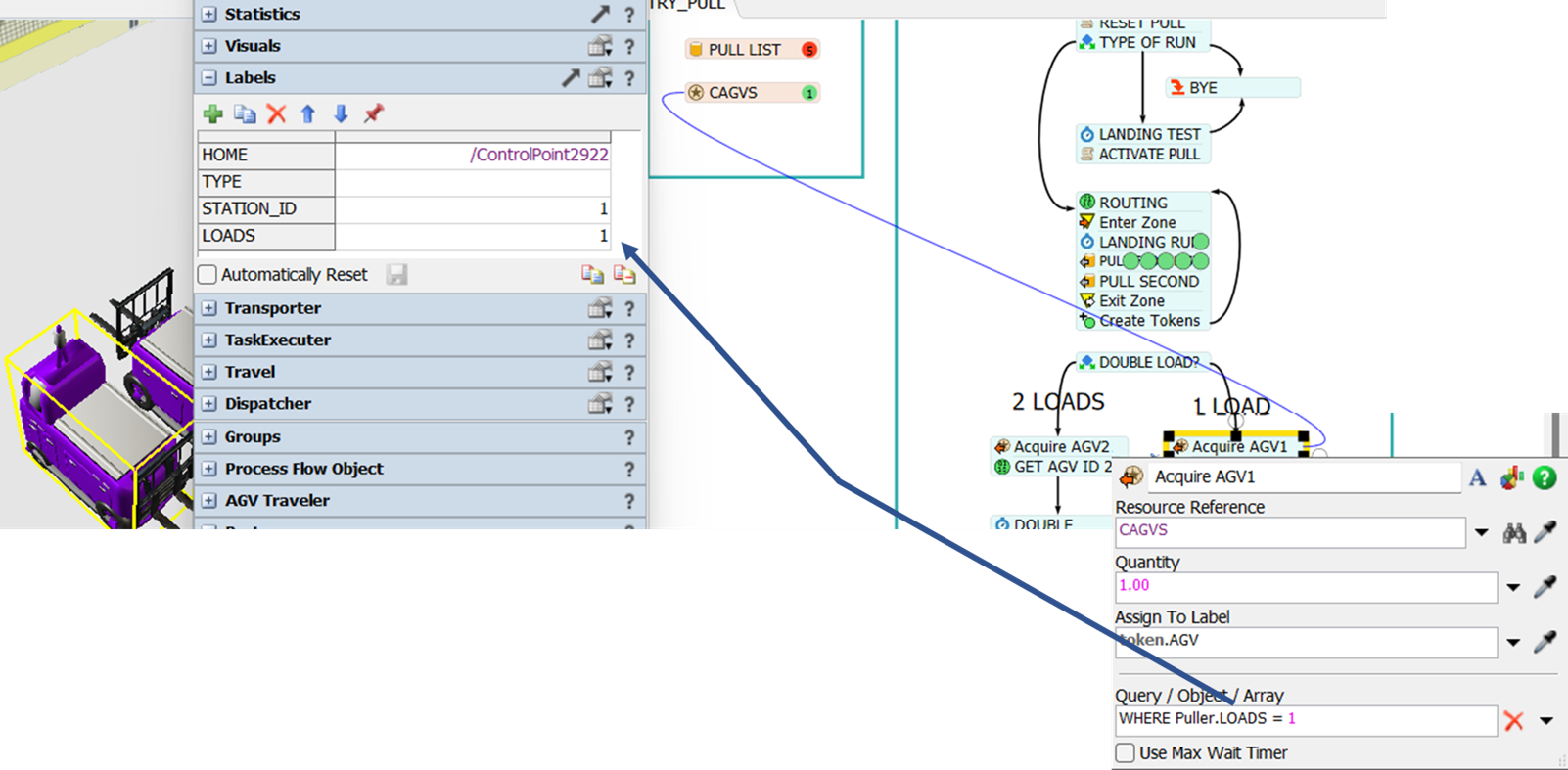Delete the selected label with the red X

[277, 114]
